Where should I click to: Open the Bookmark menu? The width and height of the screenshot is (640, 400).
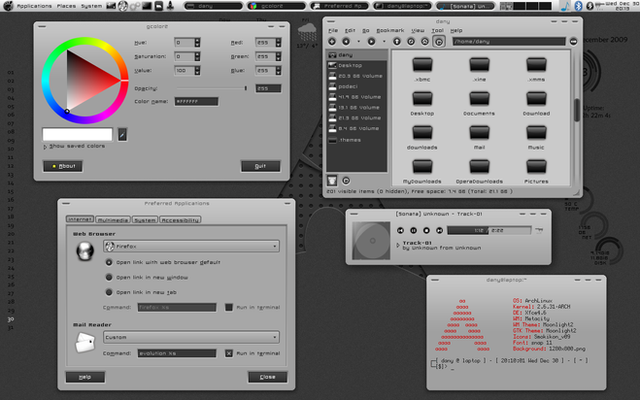pyautogui.click(x=390, y=31)
